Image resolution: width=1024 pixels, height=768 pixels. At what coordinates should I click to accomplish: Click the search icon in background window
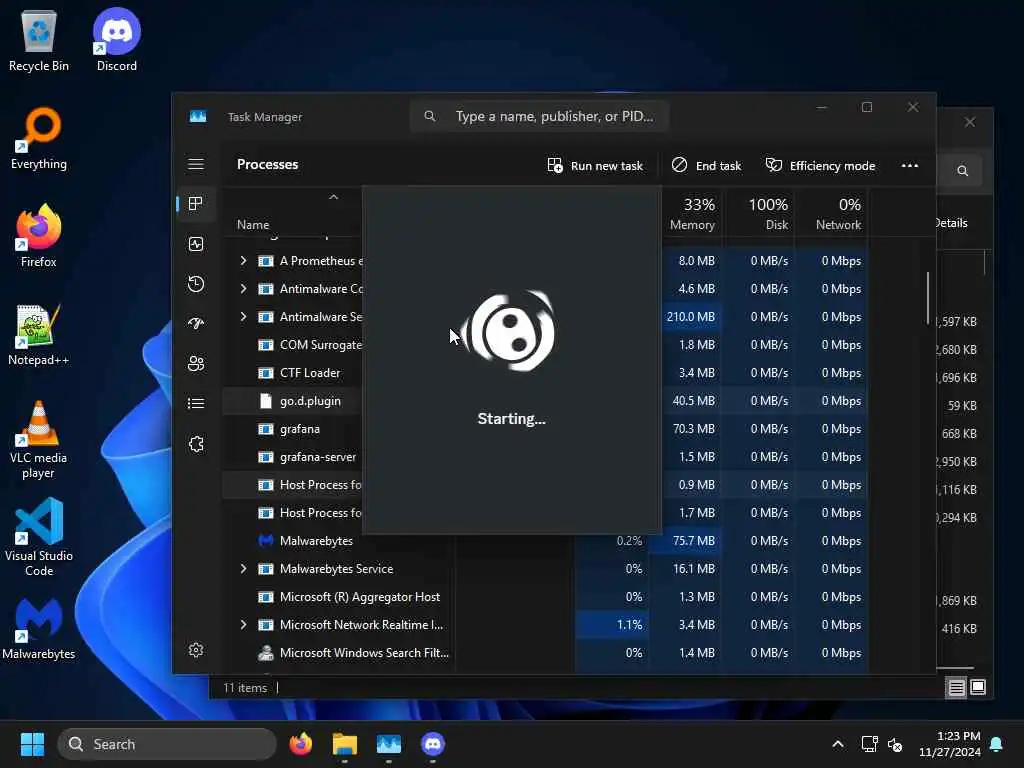(x=963, y=170)
